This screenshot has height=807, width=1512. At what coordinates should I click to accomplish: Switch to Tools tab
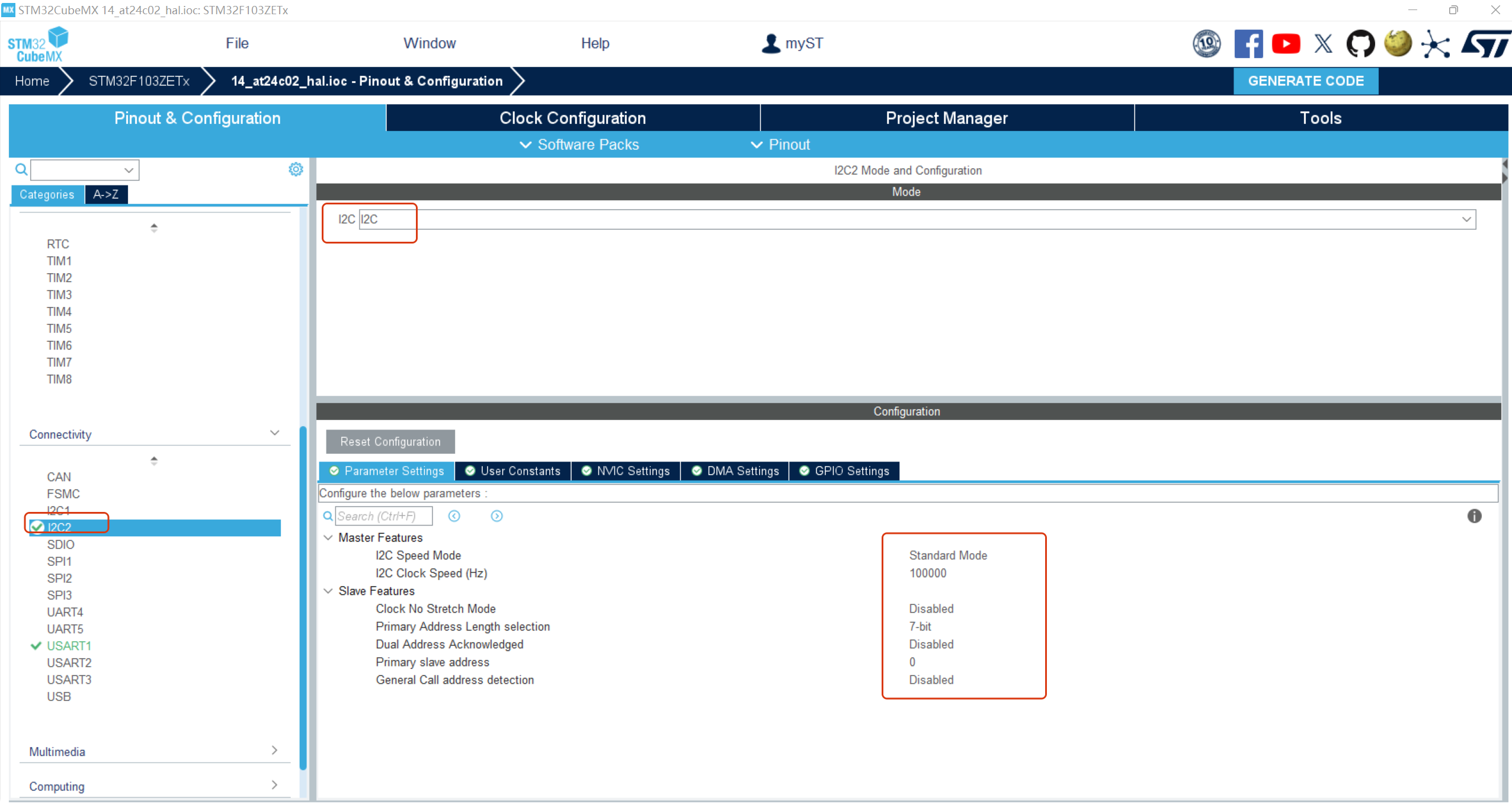[x=1321, y=118]
